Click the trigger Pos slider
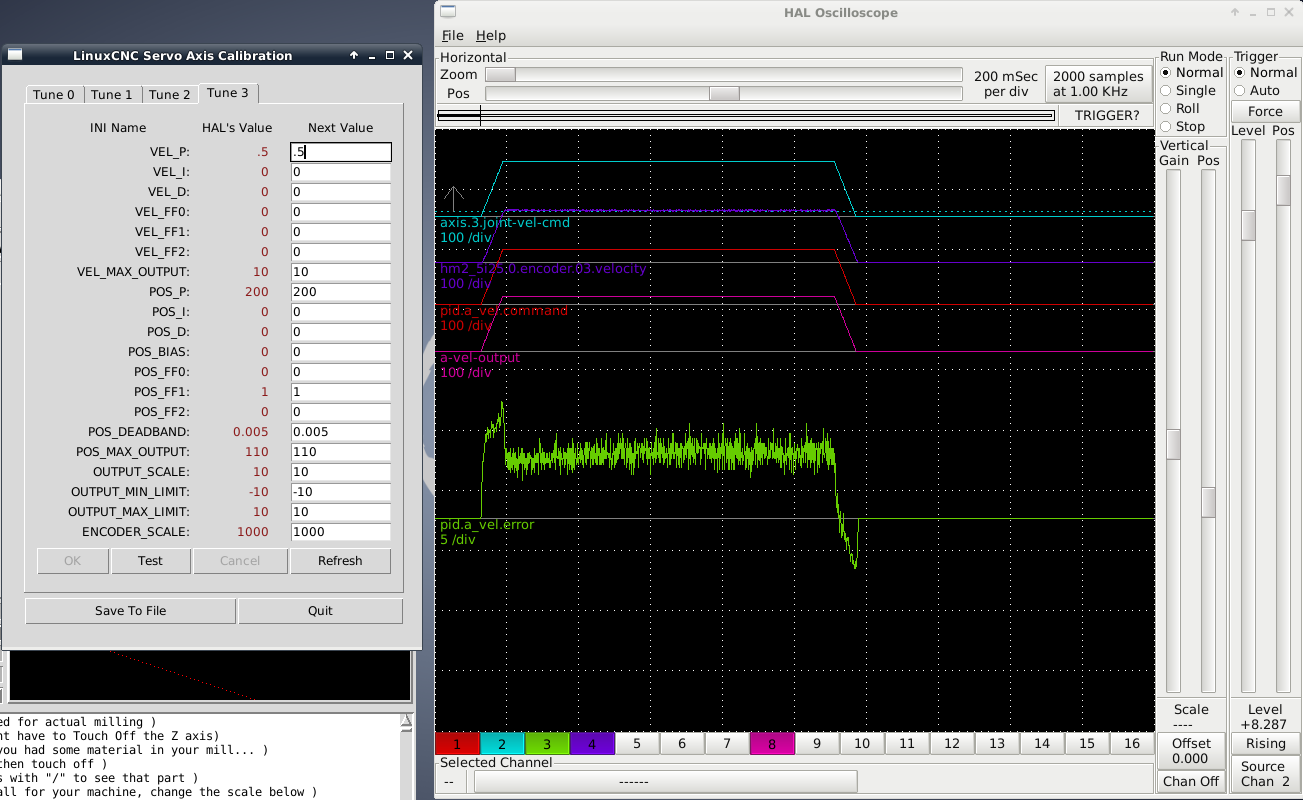1303x800 pixels. [x=1283, y=416]
